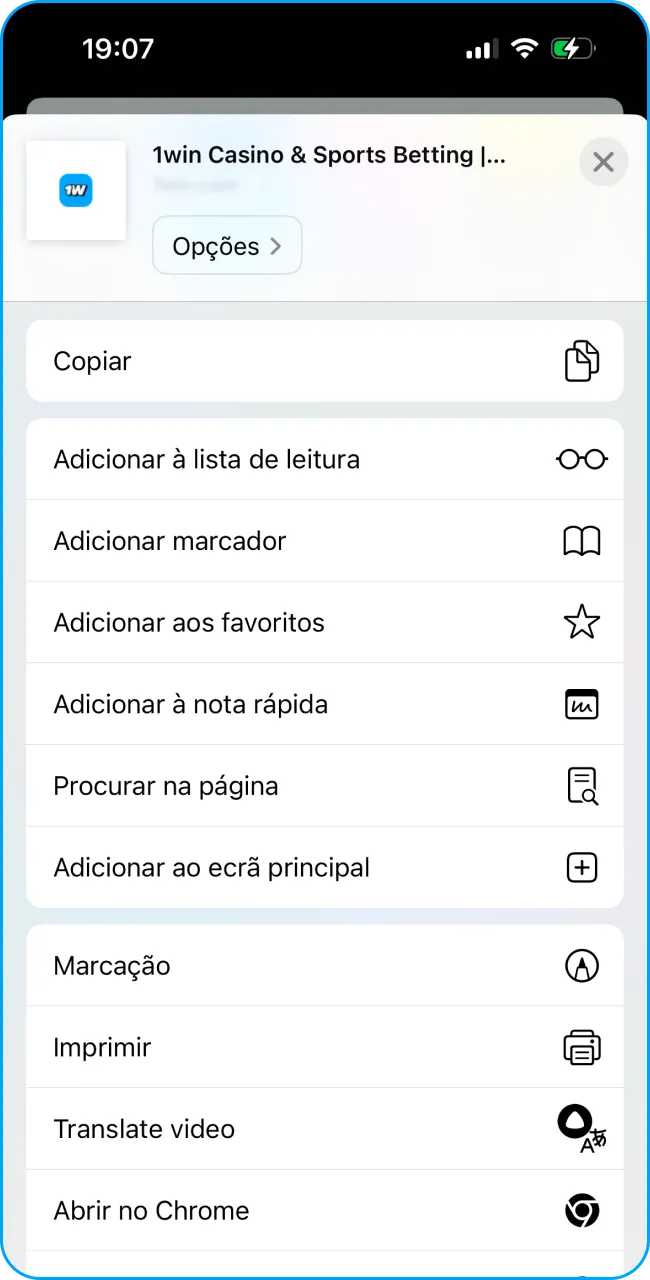Tap the plus-square icon for ecrã principal

click(x=581, y=867)
